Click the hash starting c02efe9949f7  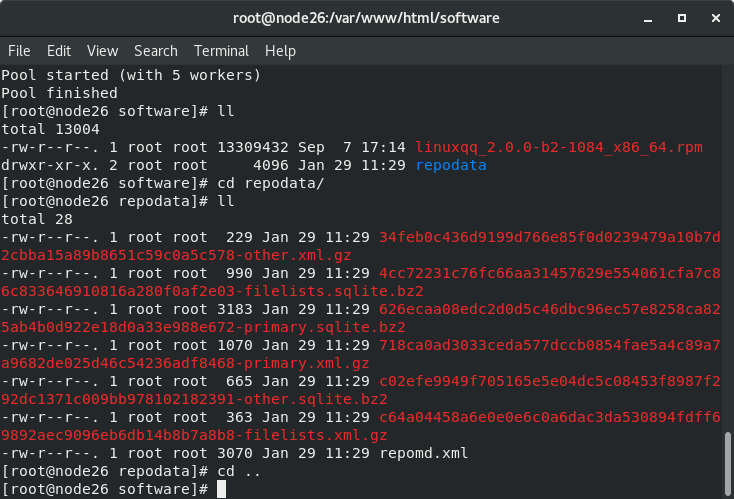pyautogui.click(x=550, y=382)
